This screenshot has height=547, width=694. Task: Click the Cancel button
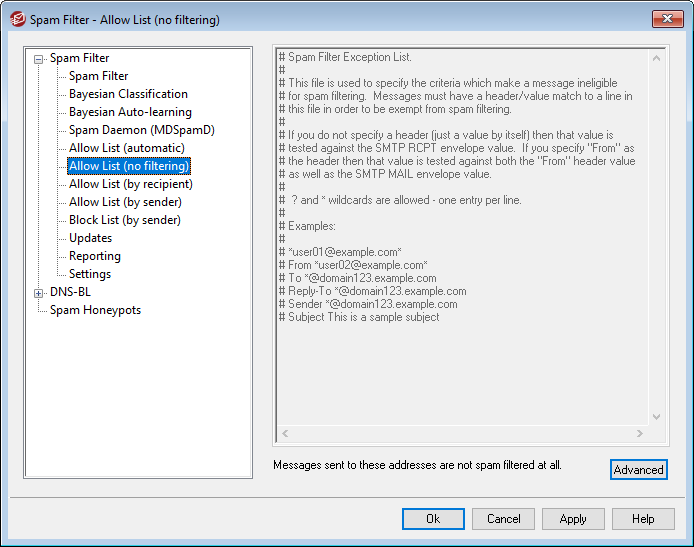pos(503,519)
